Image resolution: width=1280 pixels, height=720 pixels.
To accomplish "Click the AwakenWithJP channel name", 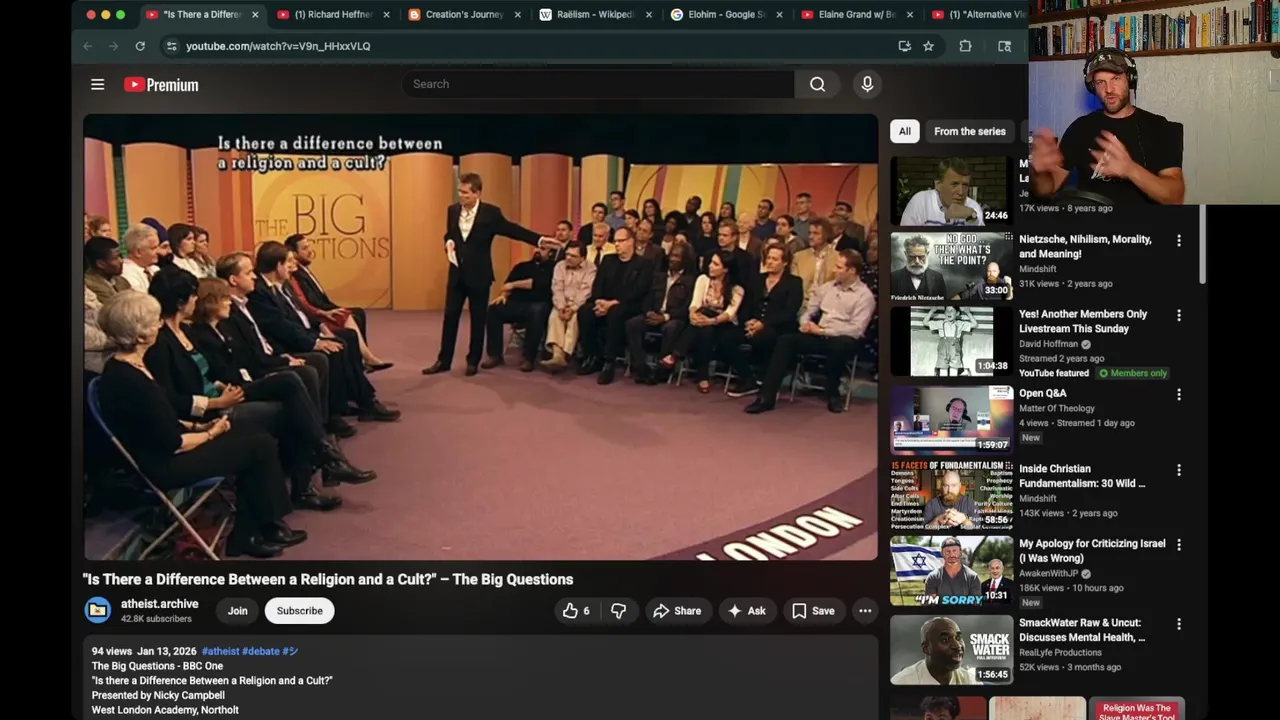I will 1048,574.
